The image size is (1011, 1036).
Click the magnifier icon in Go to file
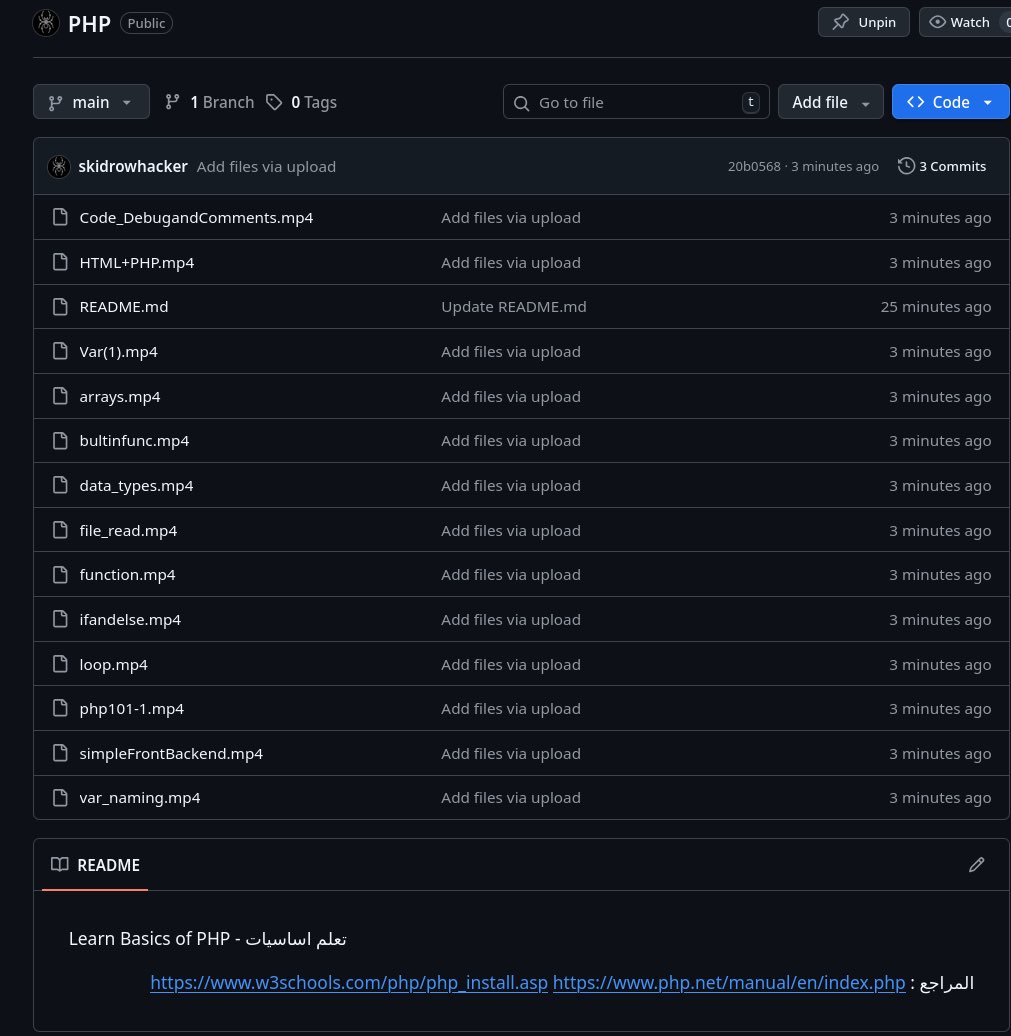click(x=521, y=102)
